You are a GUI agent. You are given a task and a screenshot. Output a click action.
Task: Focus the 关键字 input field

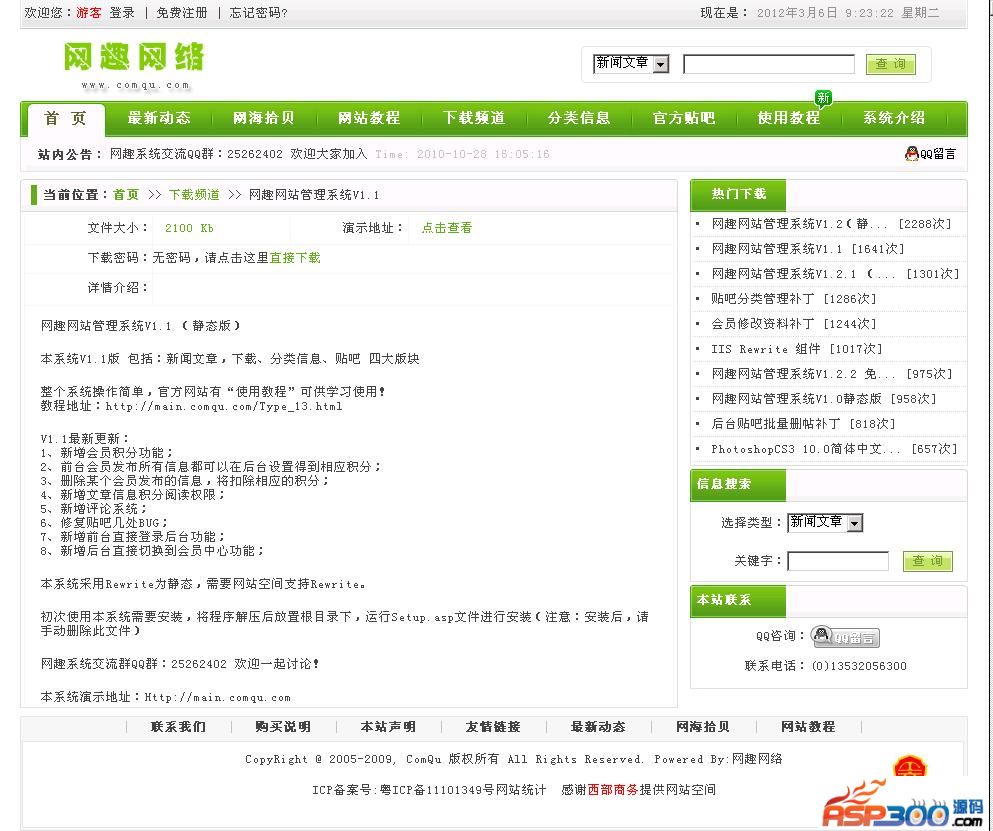point(838,561)
